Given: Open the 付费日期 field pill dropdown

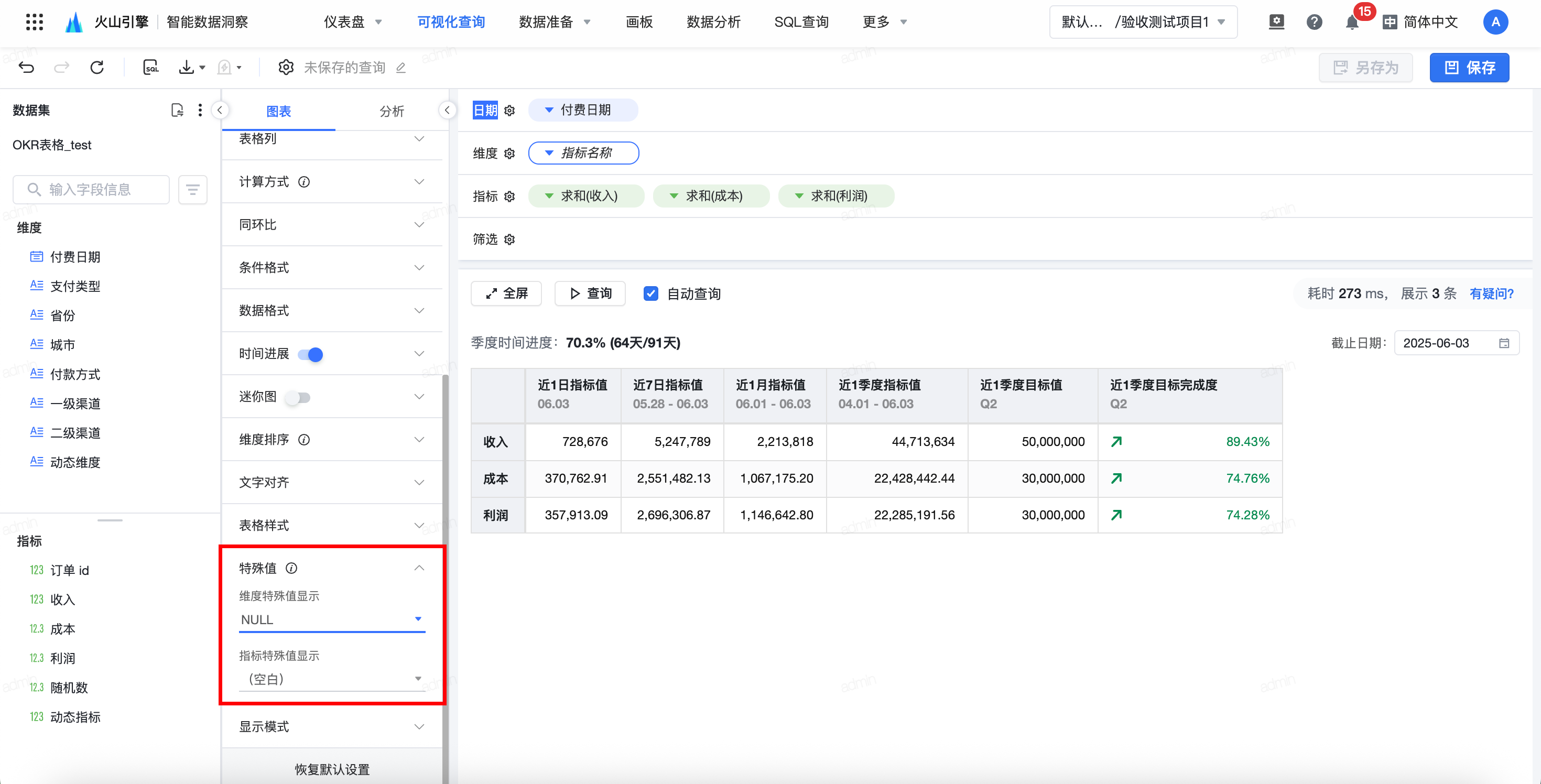Looking at the screenshot, I should tap(583, 110).
